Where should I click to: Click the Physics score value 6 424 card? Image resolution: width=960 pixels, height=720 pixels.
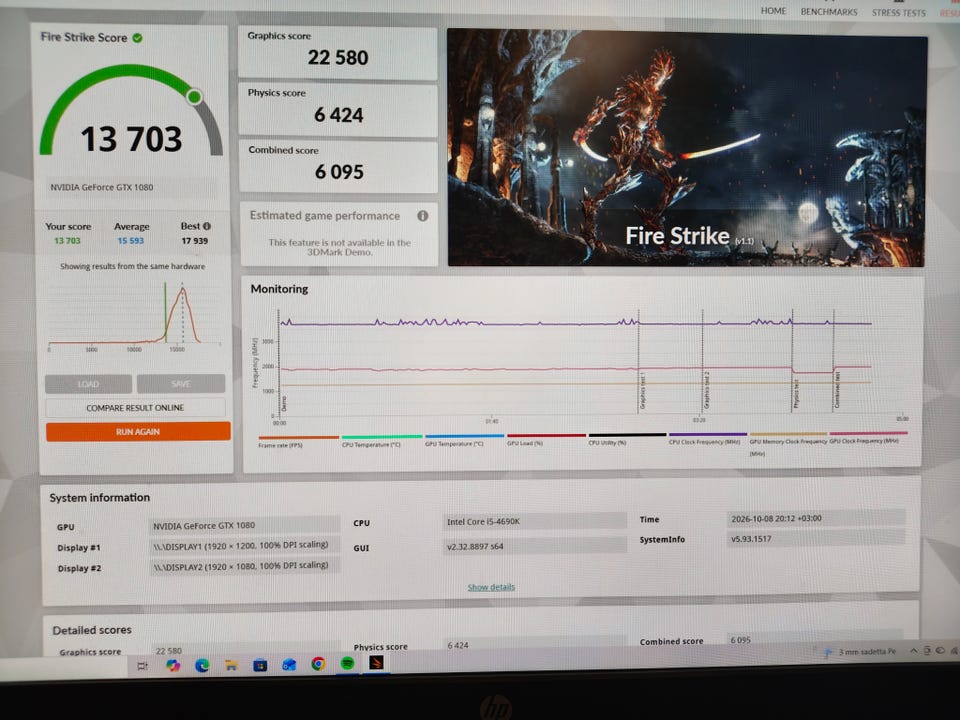tap(338, 110)
